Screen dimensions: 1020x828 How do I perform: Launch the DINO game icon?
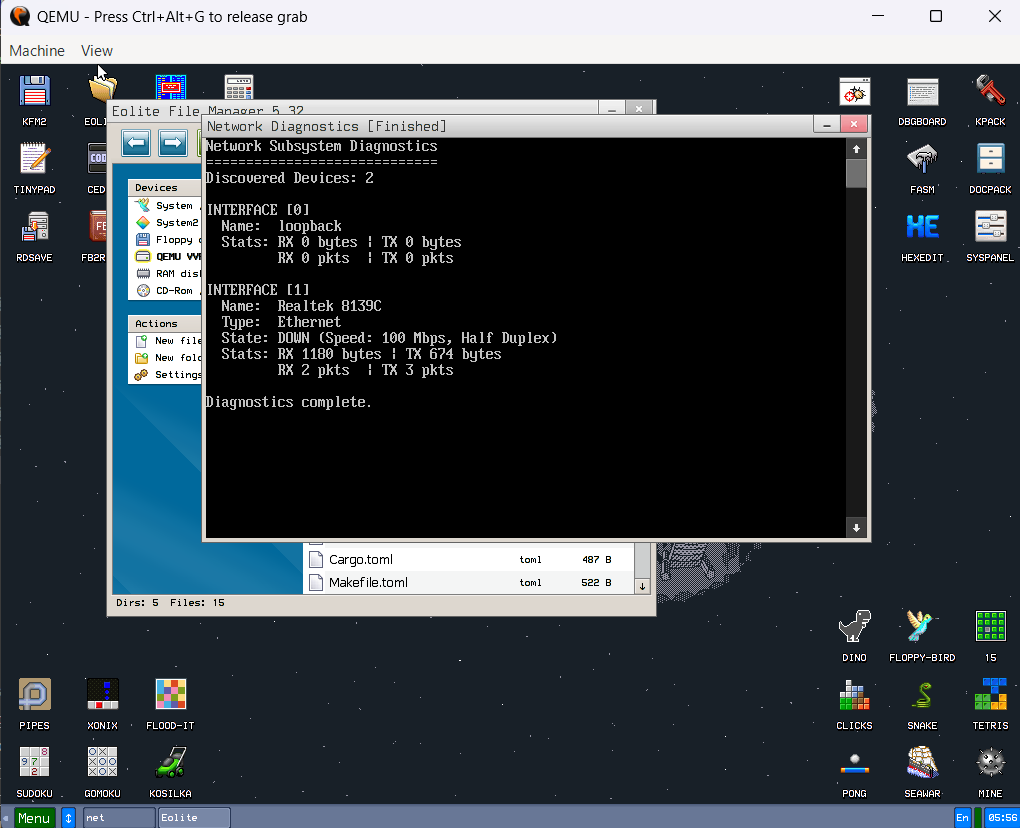pos(854,628)
